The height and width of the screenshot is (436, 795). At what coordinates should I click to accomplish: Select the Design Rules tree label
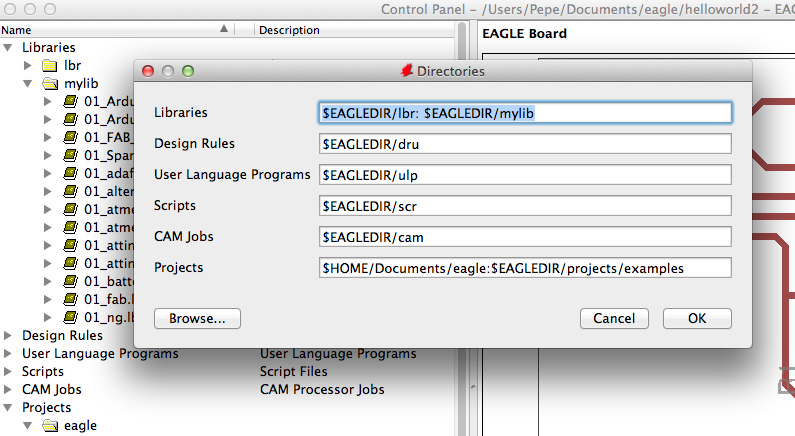click(x=62, y=335)
